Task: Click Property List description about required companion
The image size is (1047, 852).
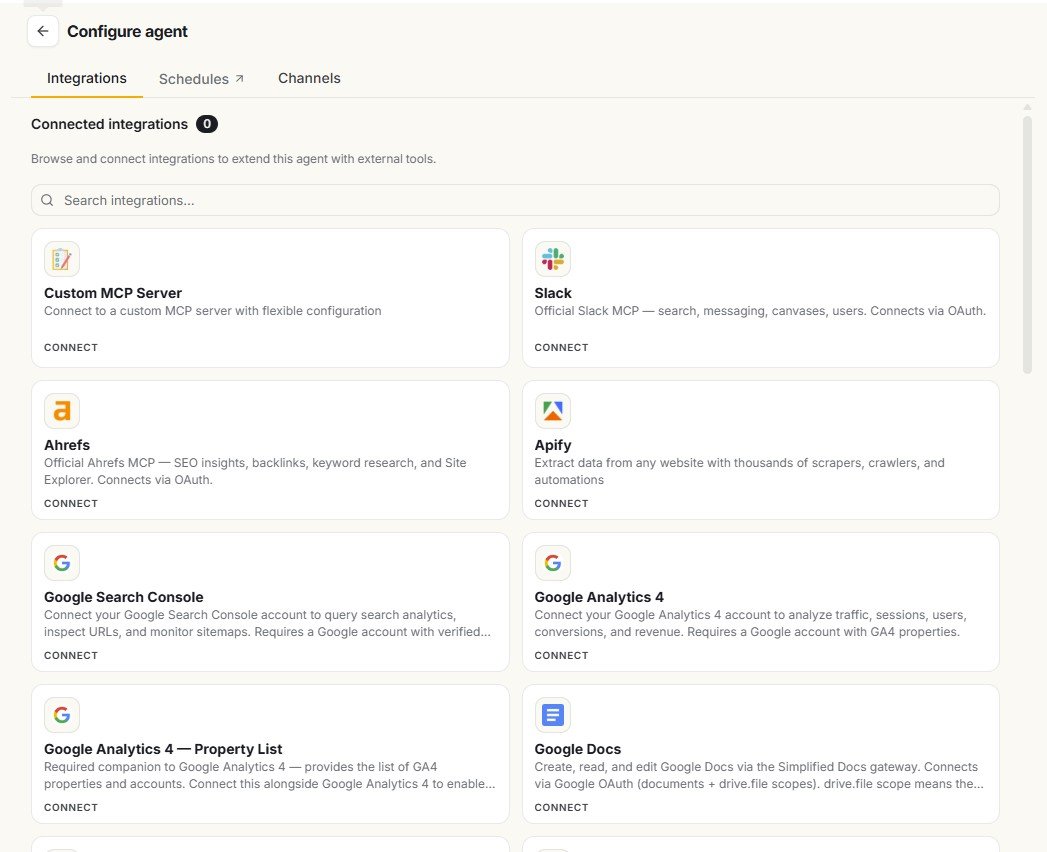Action: pyautogui.click(x=270, y=775)
